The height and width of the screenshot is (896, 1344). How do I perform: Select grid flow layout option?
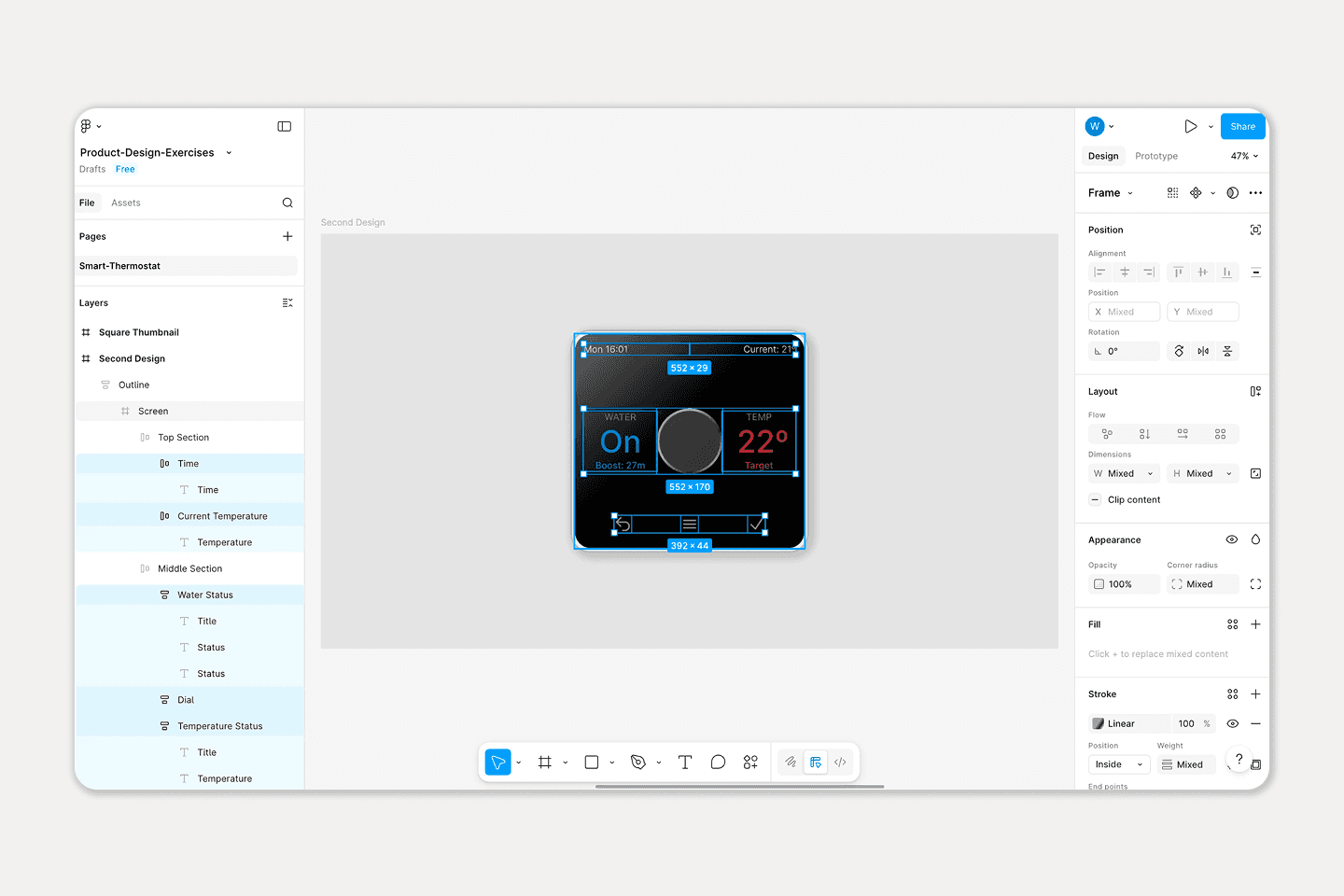[1220, 434]
